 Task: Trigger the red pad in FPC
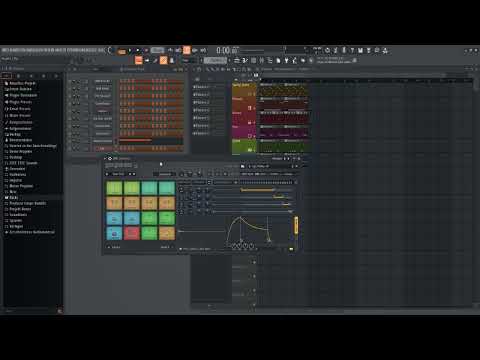tap(132, 233)
